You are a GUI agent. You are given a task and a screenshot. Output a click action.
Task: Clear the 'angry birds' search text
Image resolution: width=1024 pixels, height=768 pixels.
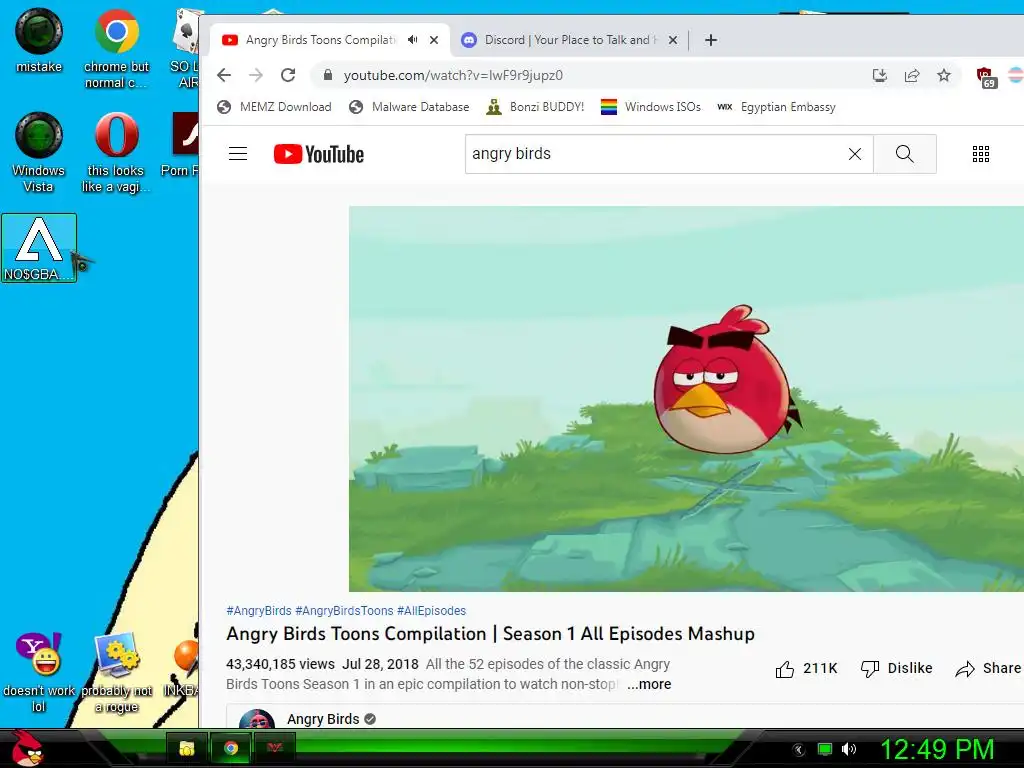(855, 154)
